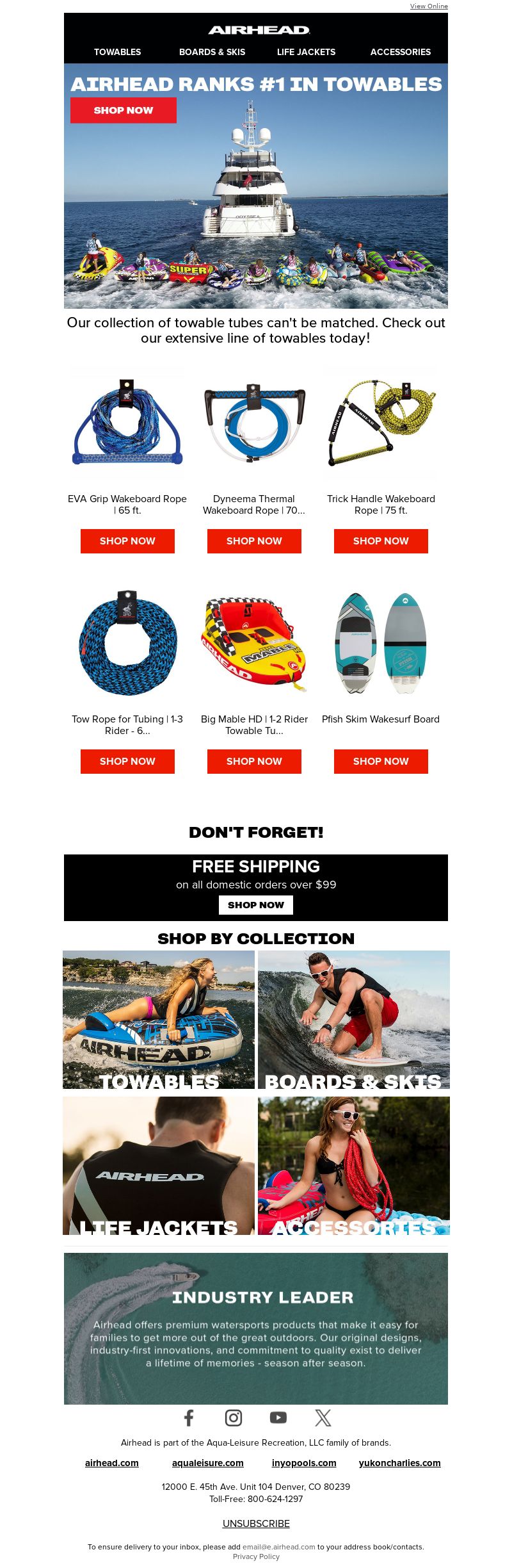Click the white Shop Now free-shipping button

tap(256, 905)
